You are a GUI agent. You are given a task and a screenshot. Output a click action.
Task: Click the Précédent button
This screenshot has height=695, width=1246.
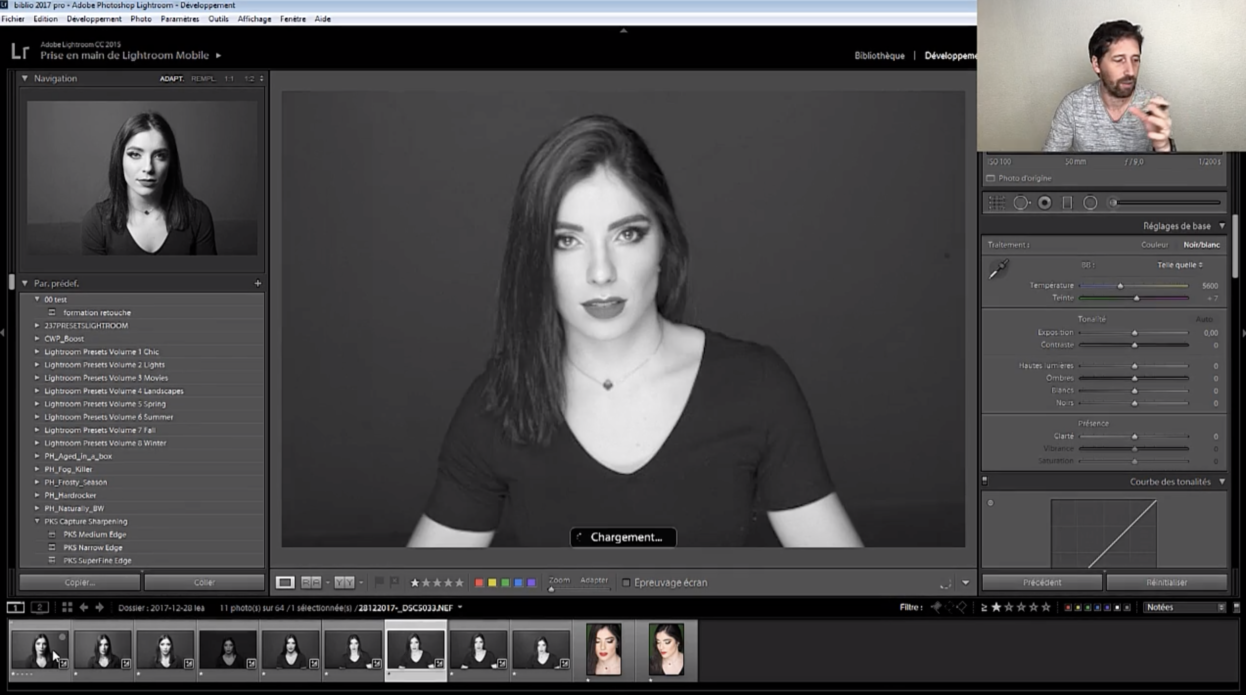[1042, 582]
